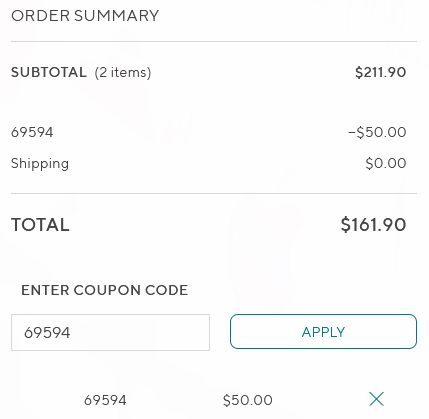Click the SUBTOTAL label

point(49,72)
